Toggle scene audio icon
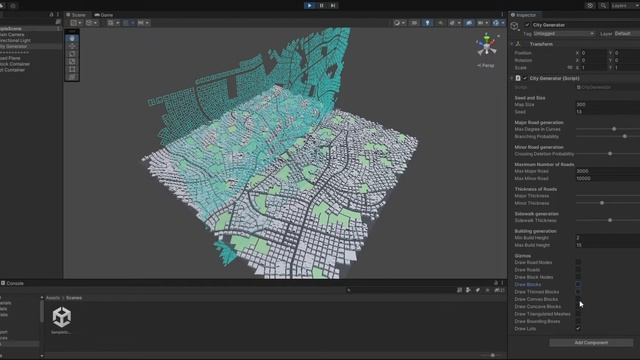Screen dimensions: 640x360 click(440, 23)
